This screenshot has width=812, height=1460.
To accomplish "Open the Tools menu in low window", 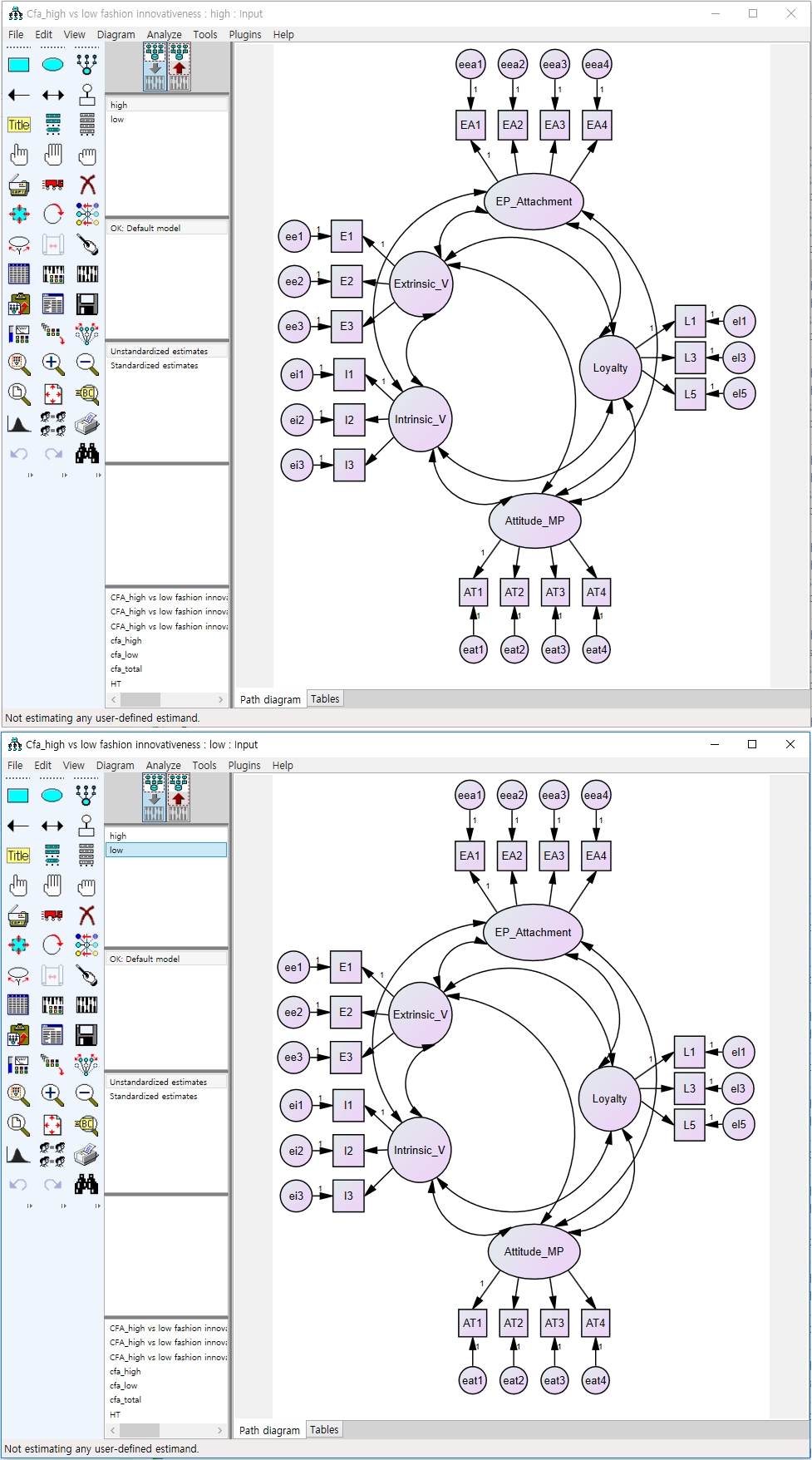I will click(x=204, y=766).
